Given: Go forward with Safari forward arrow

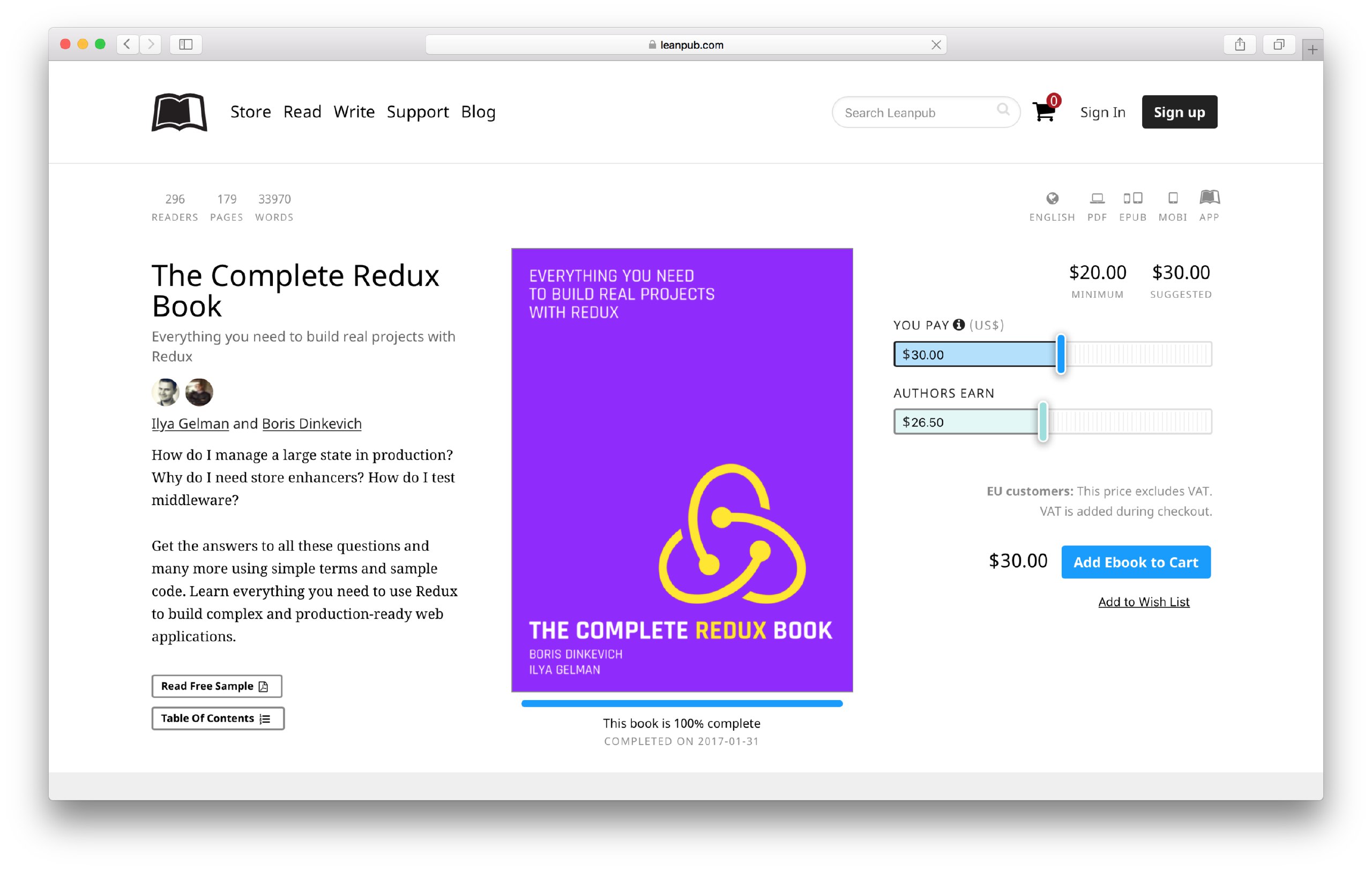Looking at the screenshot, I should point(151,44).
